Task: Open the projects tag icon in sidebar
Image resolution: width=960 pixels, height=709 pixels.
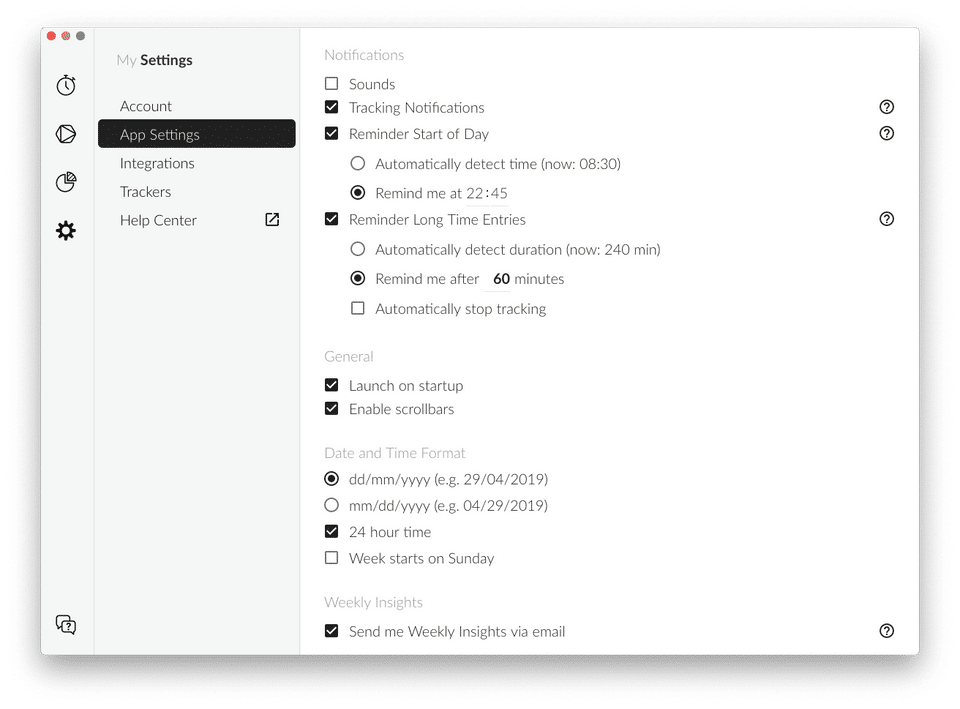Action: 66,134
